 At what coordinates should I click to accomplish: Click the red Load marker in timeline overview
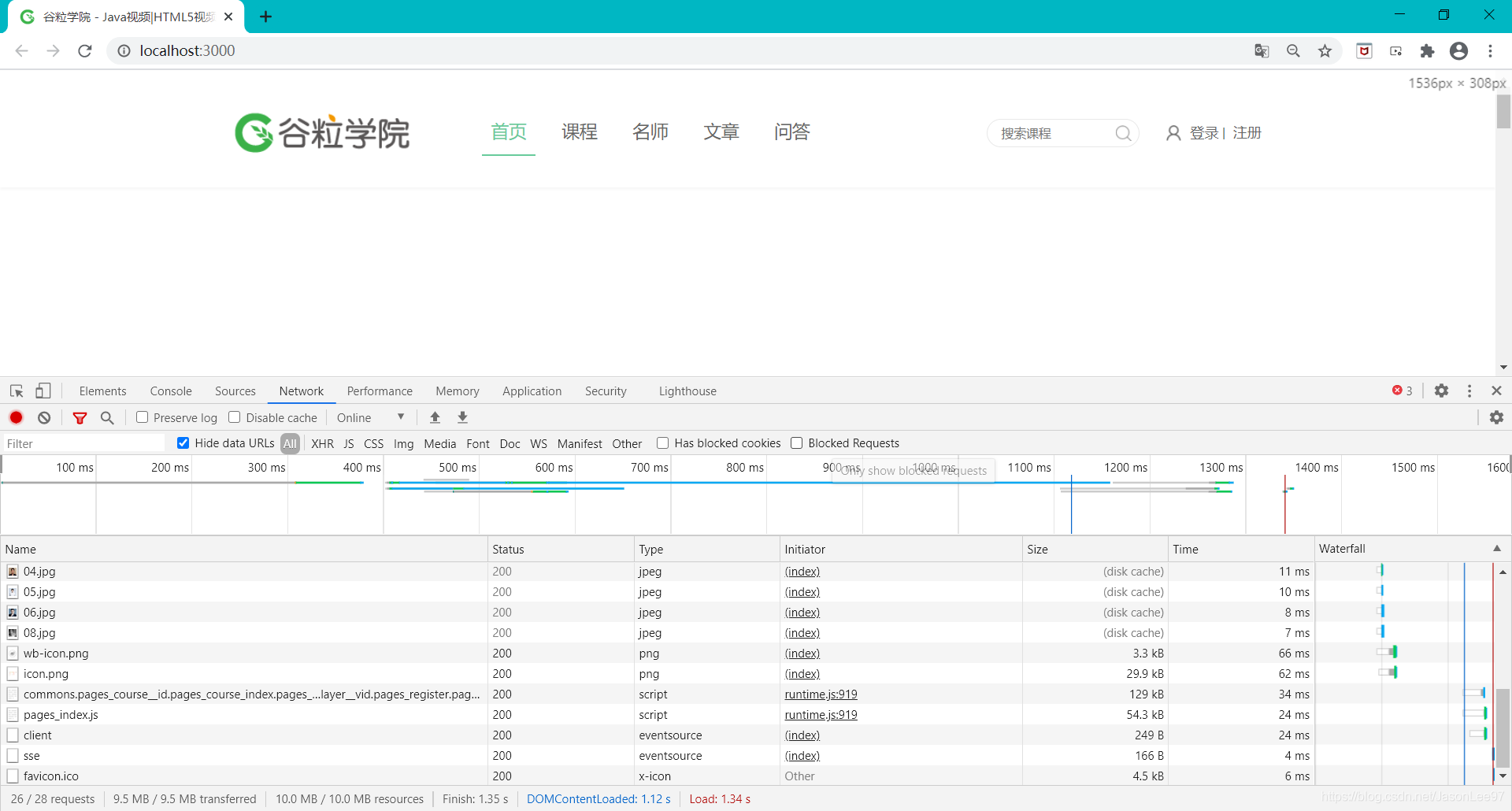coord(1285,504)
